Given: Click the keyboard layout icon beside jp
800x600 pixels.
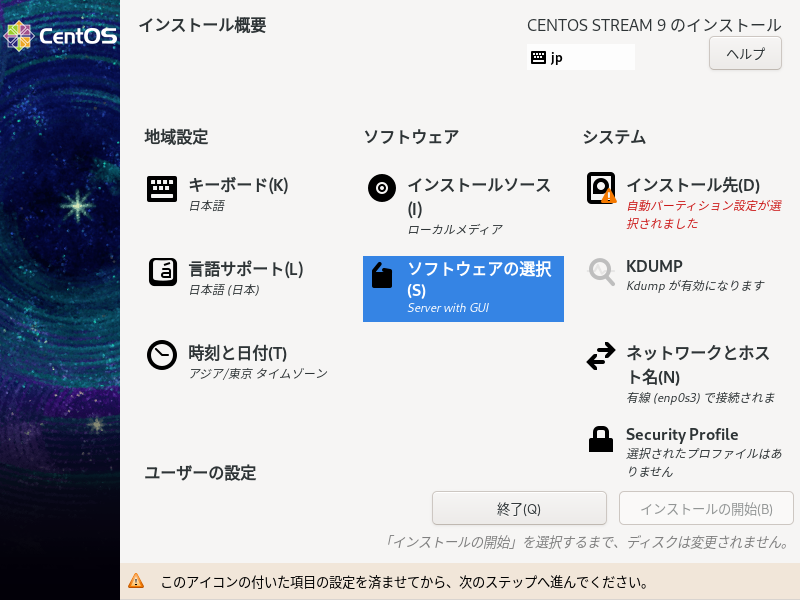Looking at the screenshot, I should pos(538,57).
